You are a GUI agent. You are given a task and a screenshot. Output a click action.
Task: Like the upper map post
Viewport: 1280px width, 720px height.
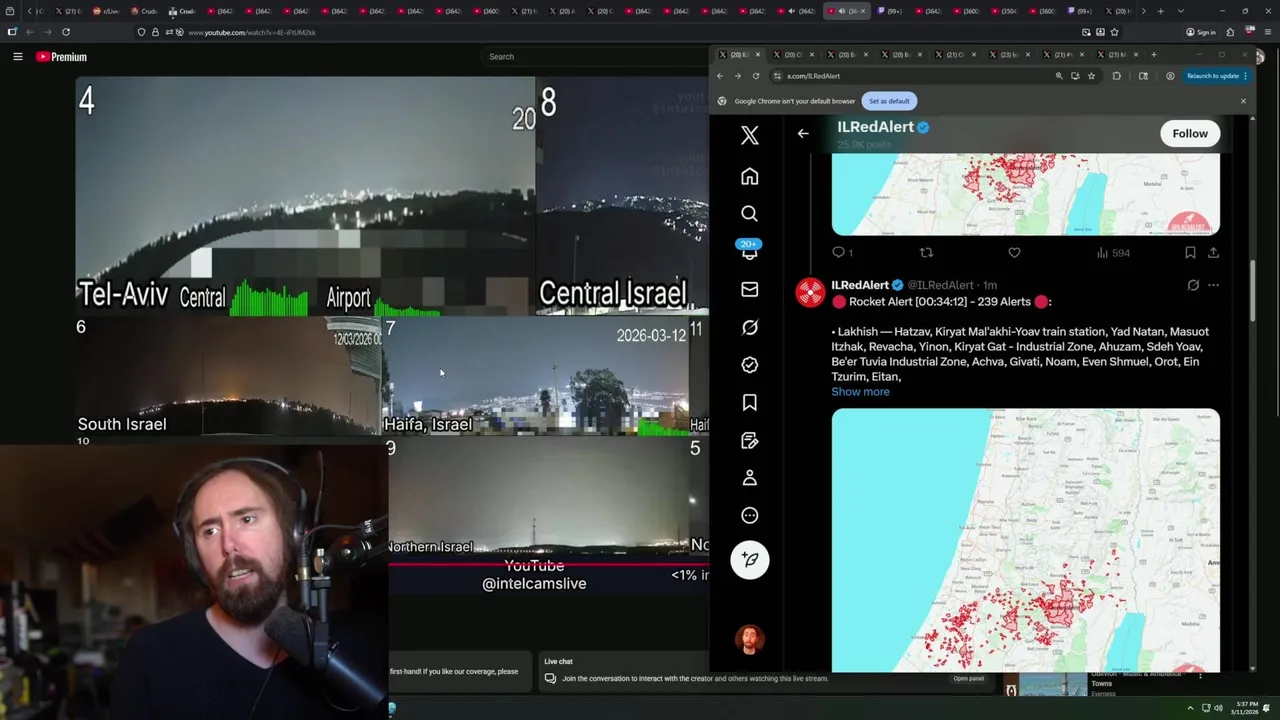(x=1014, y=253)
